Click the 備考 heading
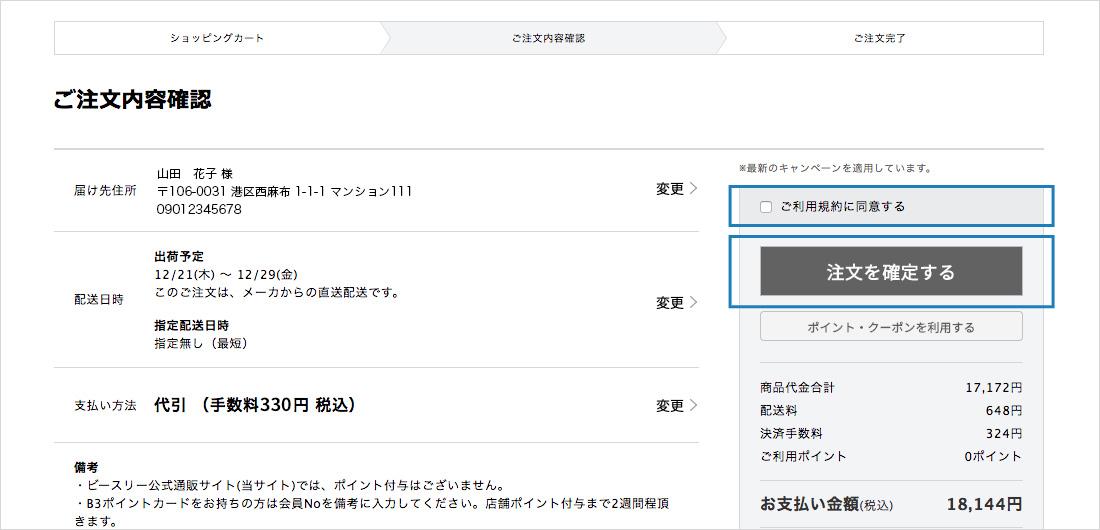 pyautogui.click(x=87, y=466)
